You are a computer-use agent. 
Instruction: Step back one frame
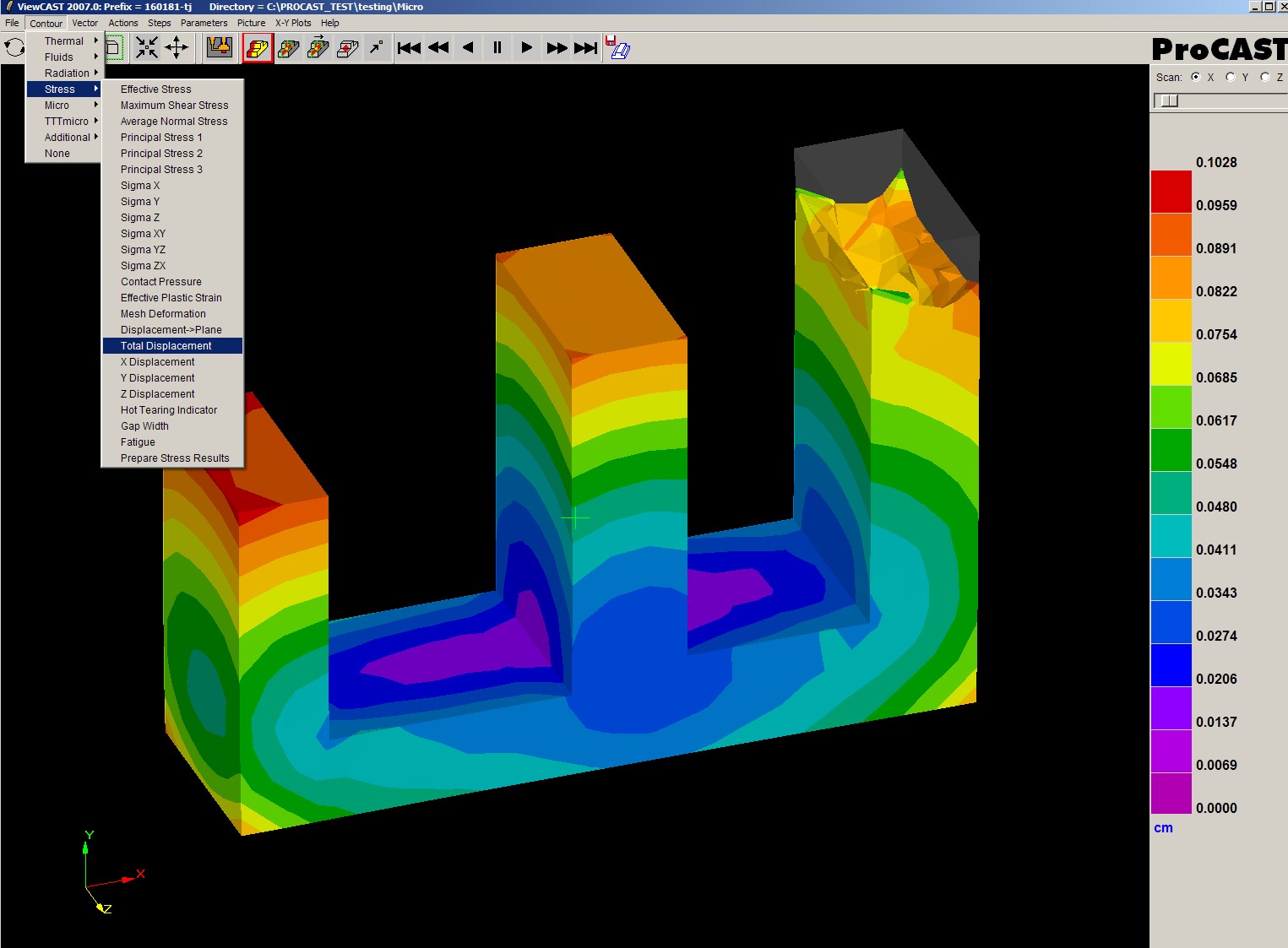point(468,48)
